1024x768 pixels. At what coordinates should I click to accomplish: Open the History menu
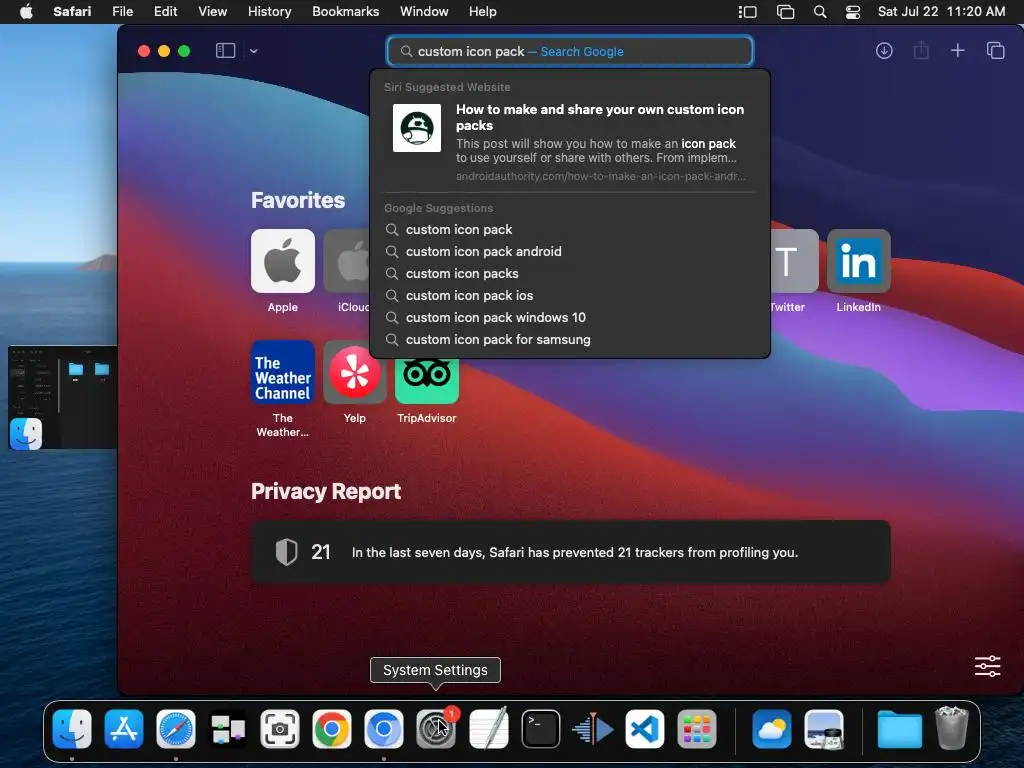click(269, 11)
